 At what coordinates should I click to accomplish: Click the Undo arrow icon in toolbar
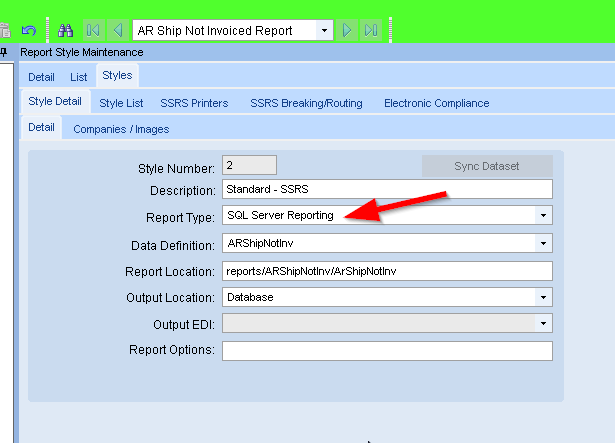[x=29, y=30]
